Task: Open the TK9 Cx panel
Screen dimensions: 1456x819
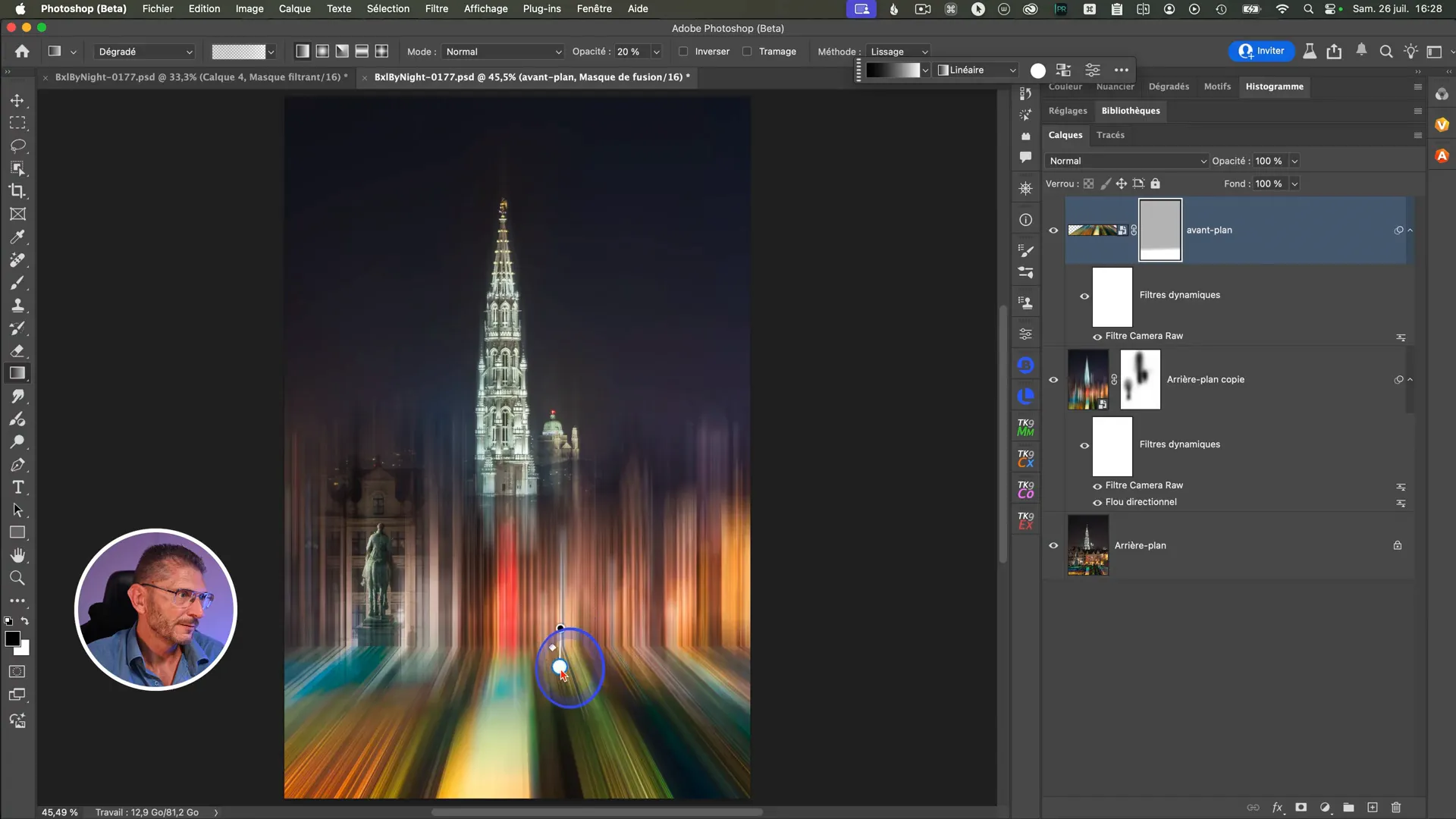Action: tap(1025, 459)
